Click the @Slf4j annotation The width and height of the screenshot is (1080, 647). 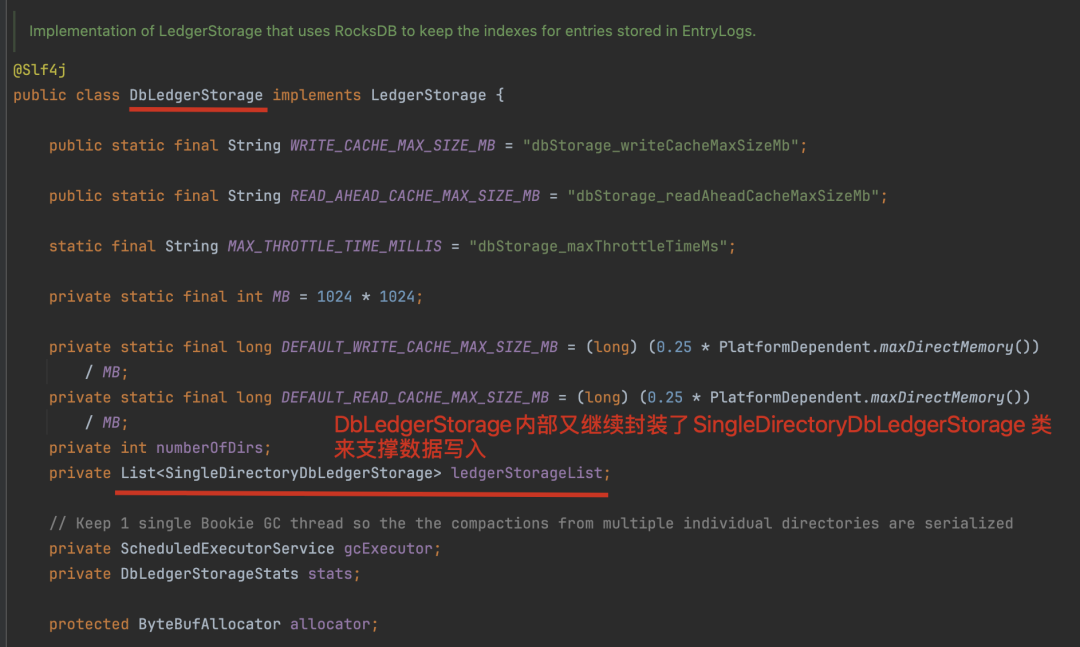tap(40, 70)
